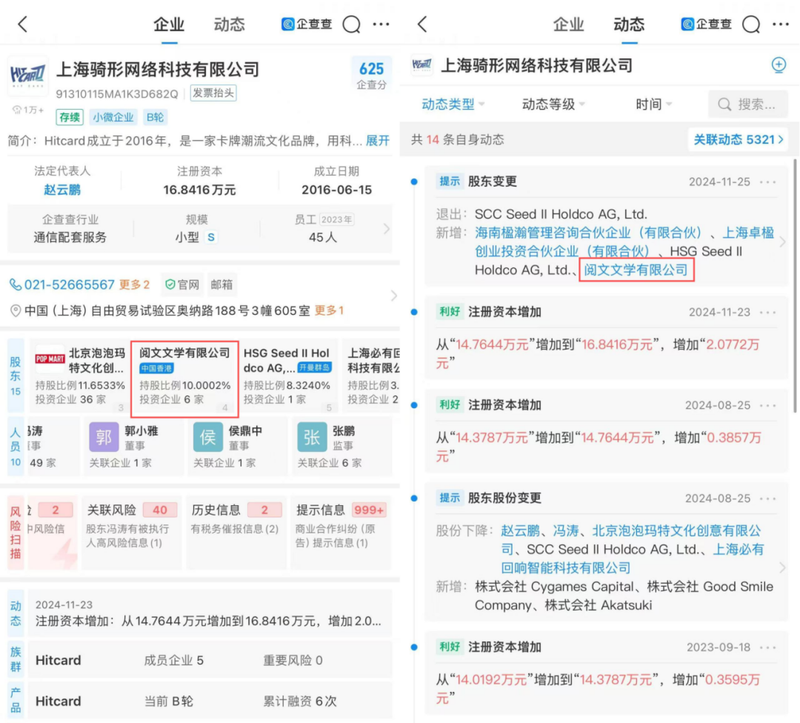The image size is (800, 723).
Task: Open search magnifier on right screen header
Action: 751,24
